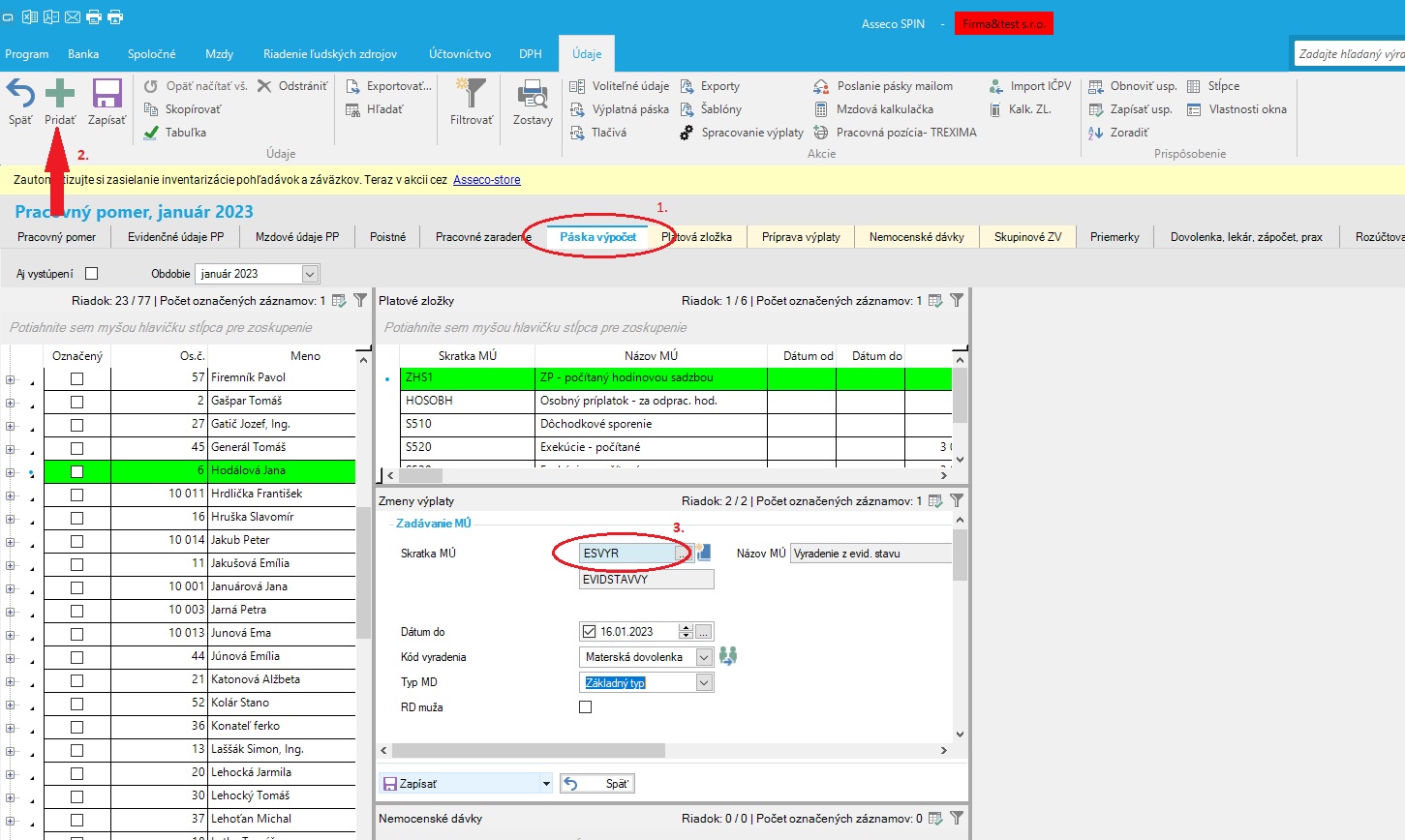
Task: Click Exporty action icon
Action: pyautogui.click(x=687, y=86)
